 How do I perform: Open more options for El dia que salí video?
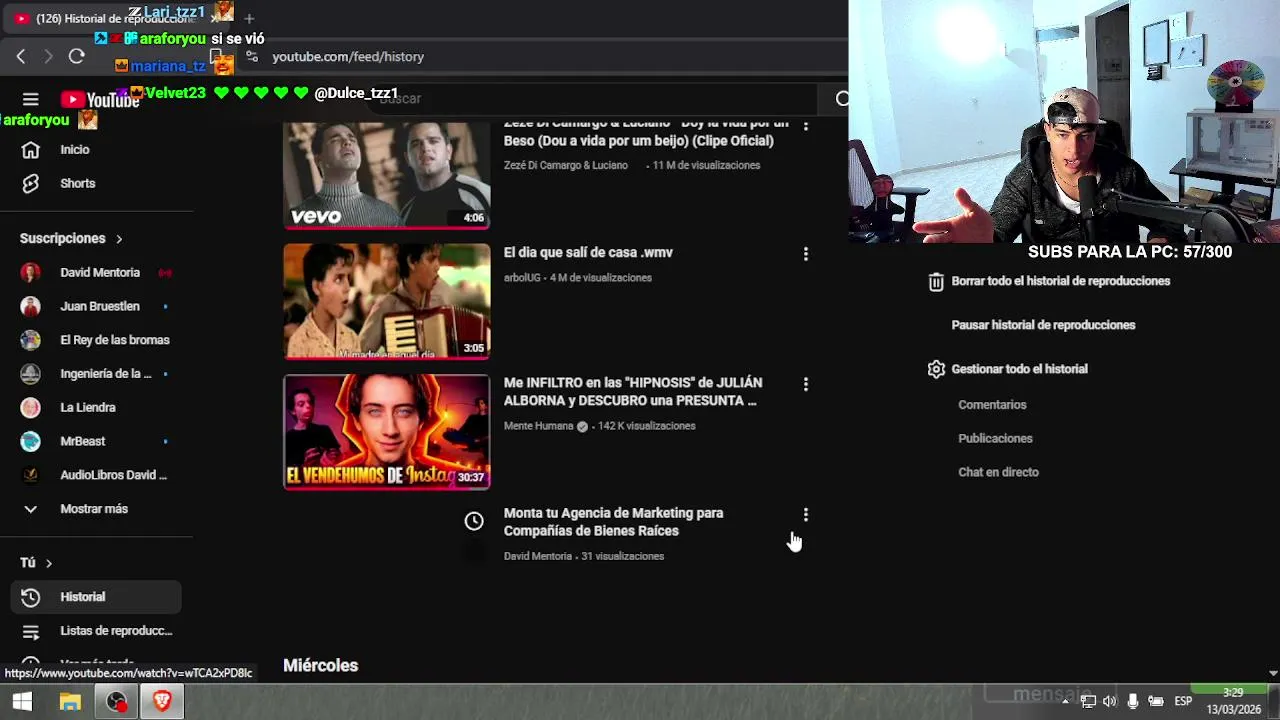coord(806,254)
